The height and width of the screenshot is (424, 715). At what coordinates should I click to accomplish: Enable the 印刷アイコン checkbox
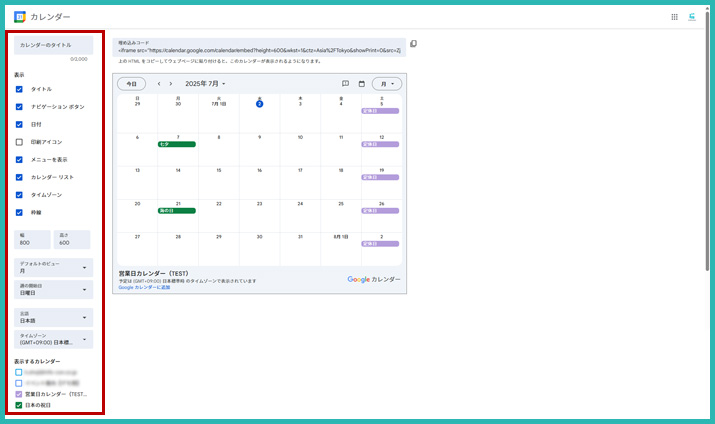point(19,142)
